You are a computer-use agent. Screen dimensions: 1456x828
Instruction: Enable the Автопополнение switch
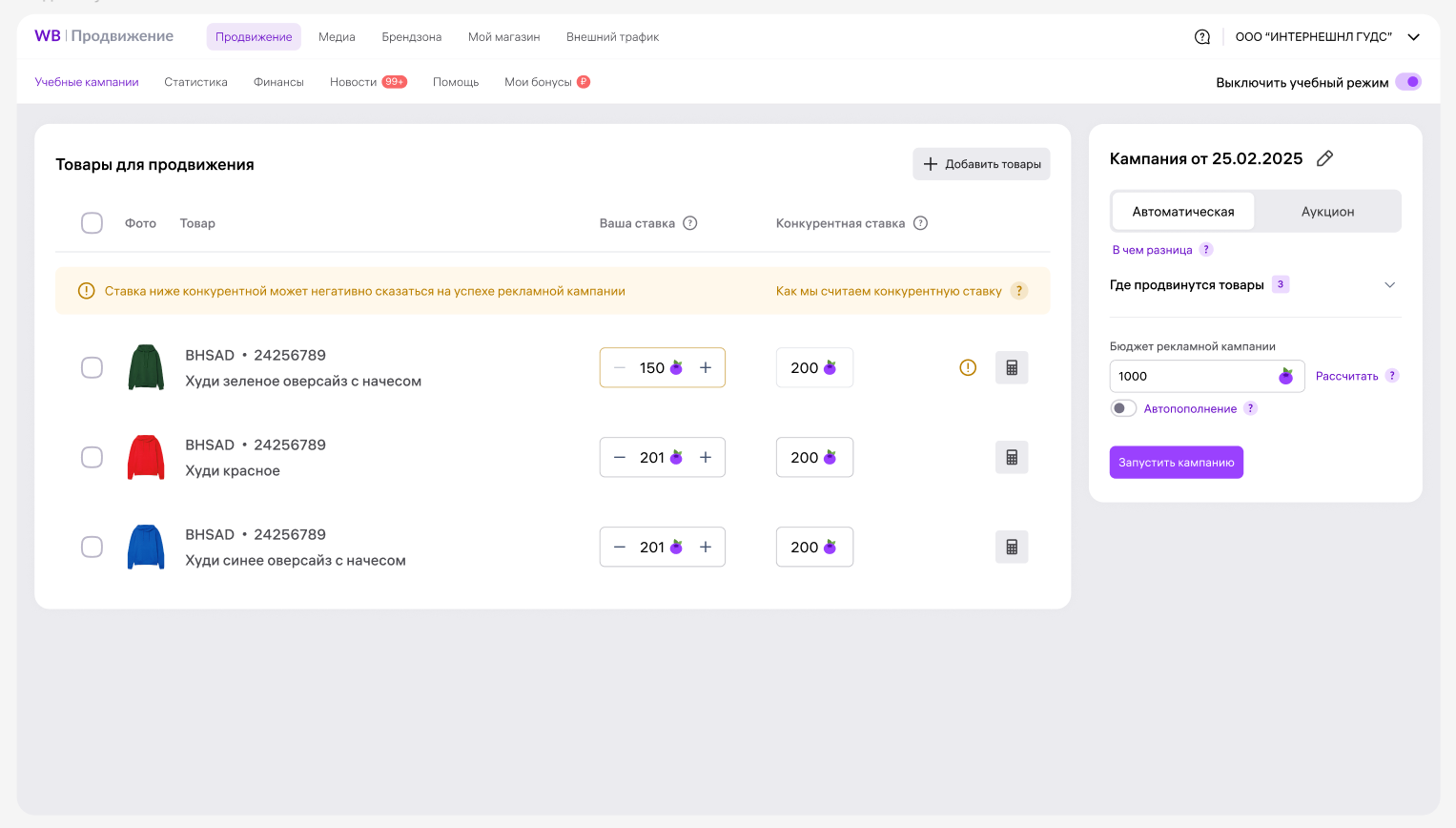click(x=1123, y=408)
